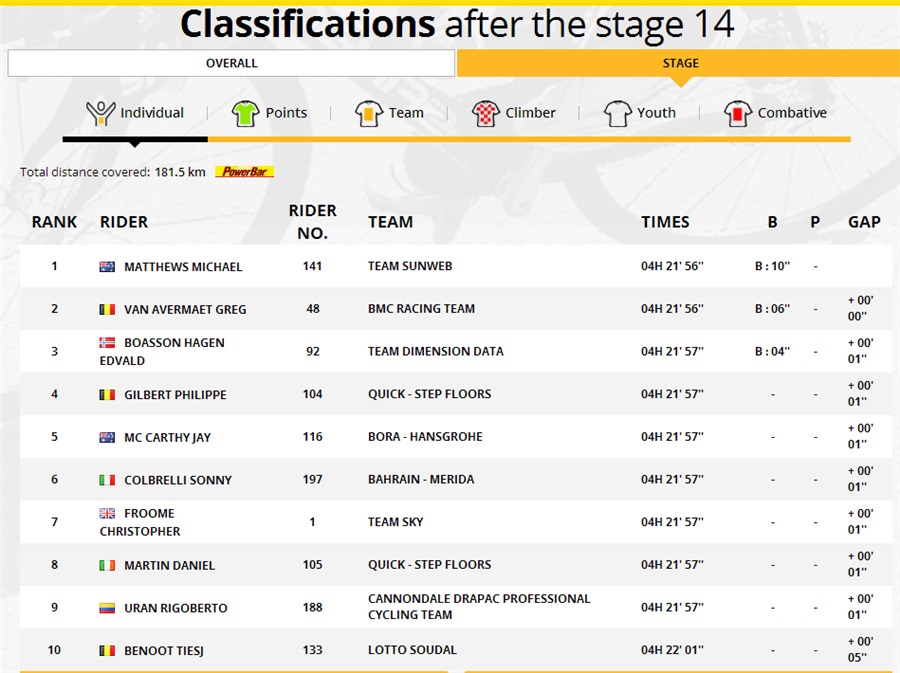Viewport: 900px width, 673px height.
Task: Click the Colombian flag next to Uran
Action: tap(107, 608)
